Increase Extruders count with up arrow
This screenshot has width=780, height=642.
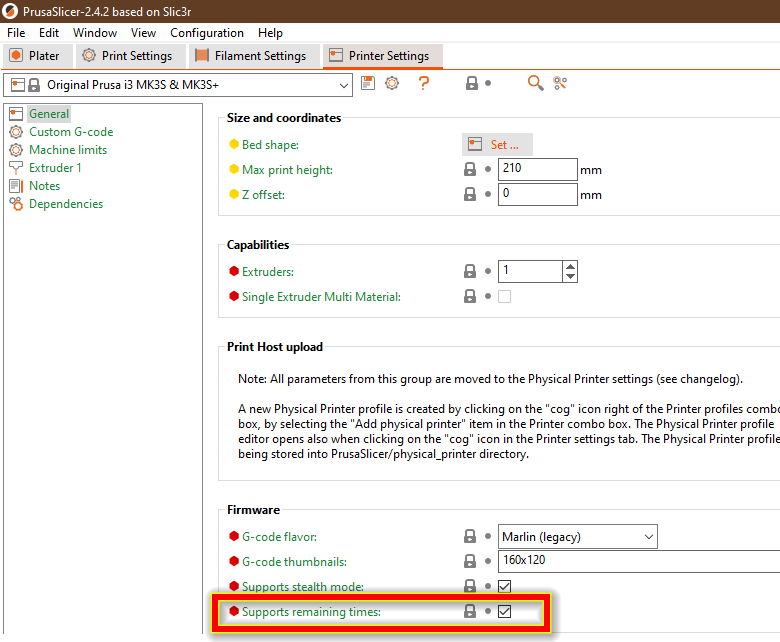571,266
